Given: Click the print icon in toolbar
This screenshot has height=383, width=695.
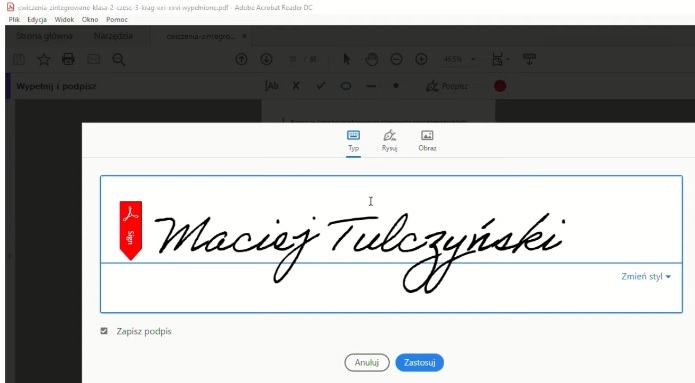Looking at the screenshot, I should pos(68,59).
